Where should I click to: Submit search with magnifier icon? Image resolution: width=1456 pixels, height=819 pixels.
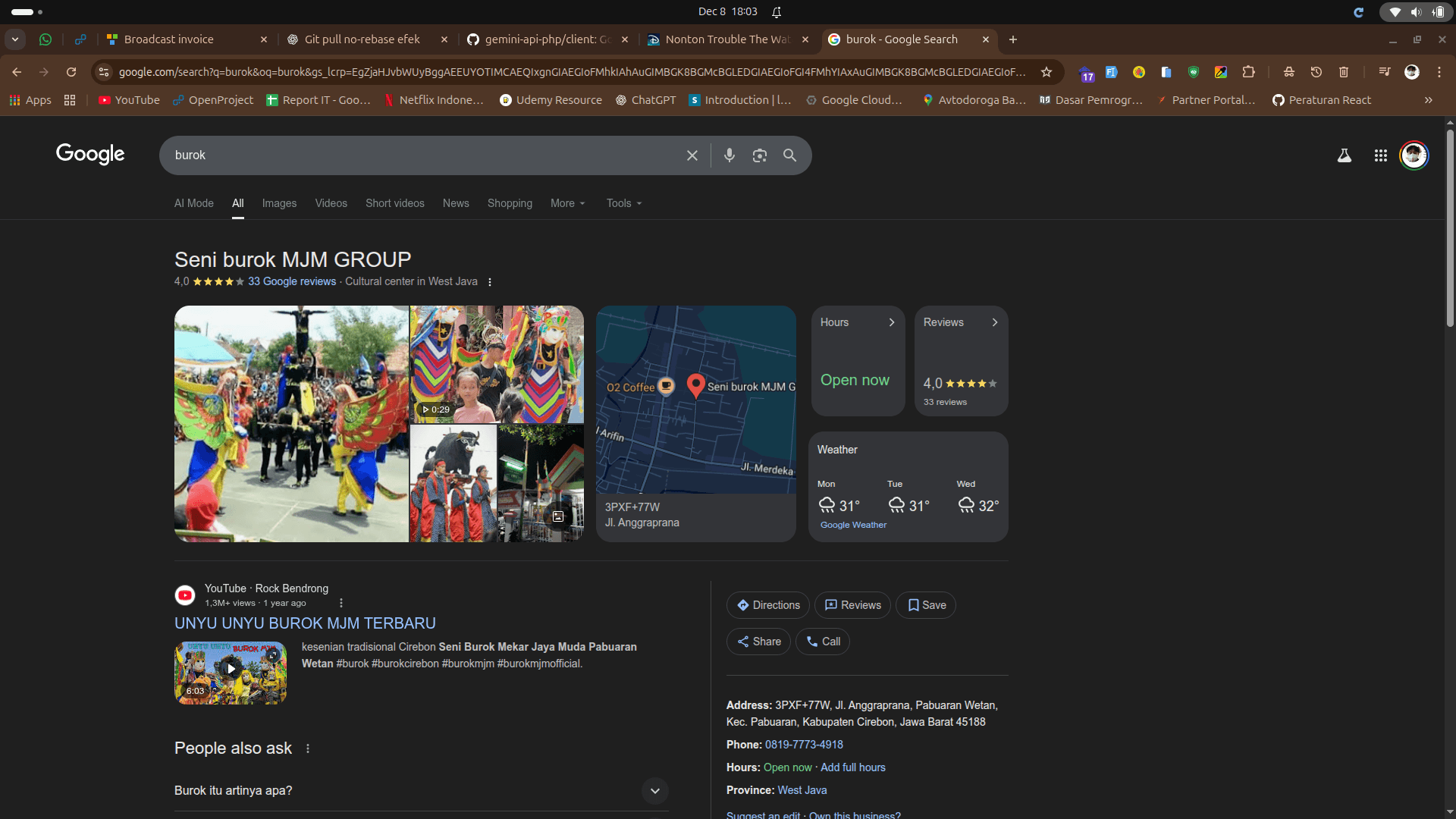tap(790, 155)
